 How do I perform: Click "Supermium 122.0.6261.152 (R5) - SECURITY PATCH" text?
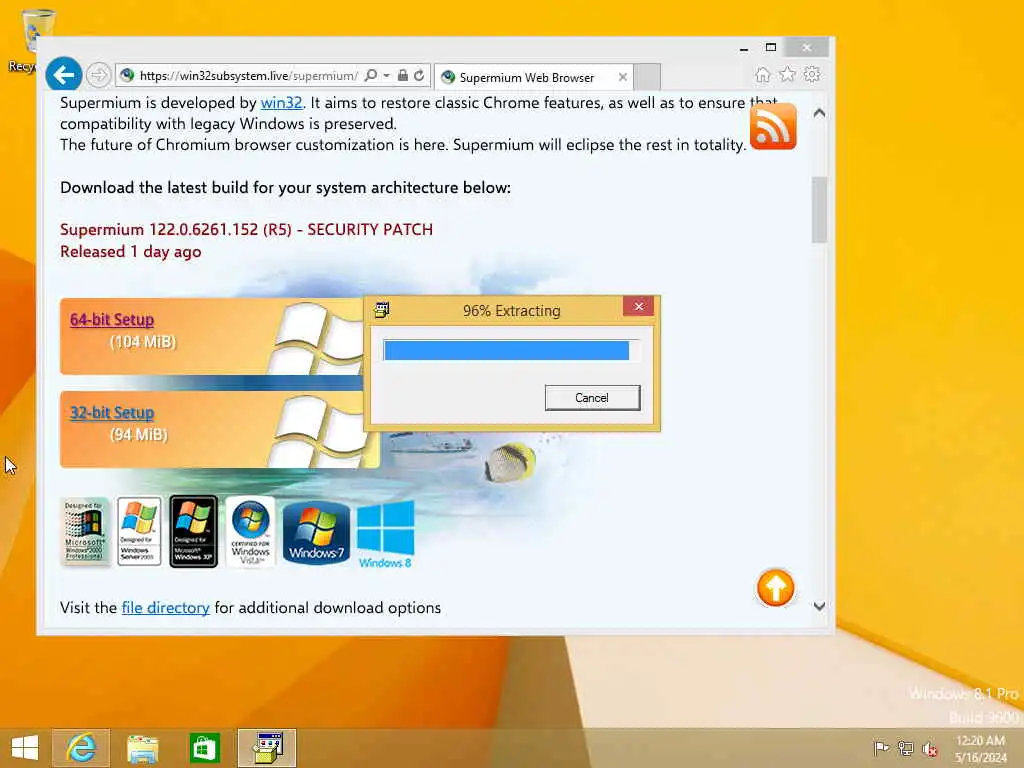pyautogui.click(x=246, y=230)
